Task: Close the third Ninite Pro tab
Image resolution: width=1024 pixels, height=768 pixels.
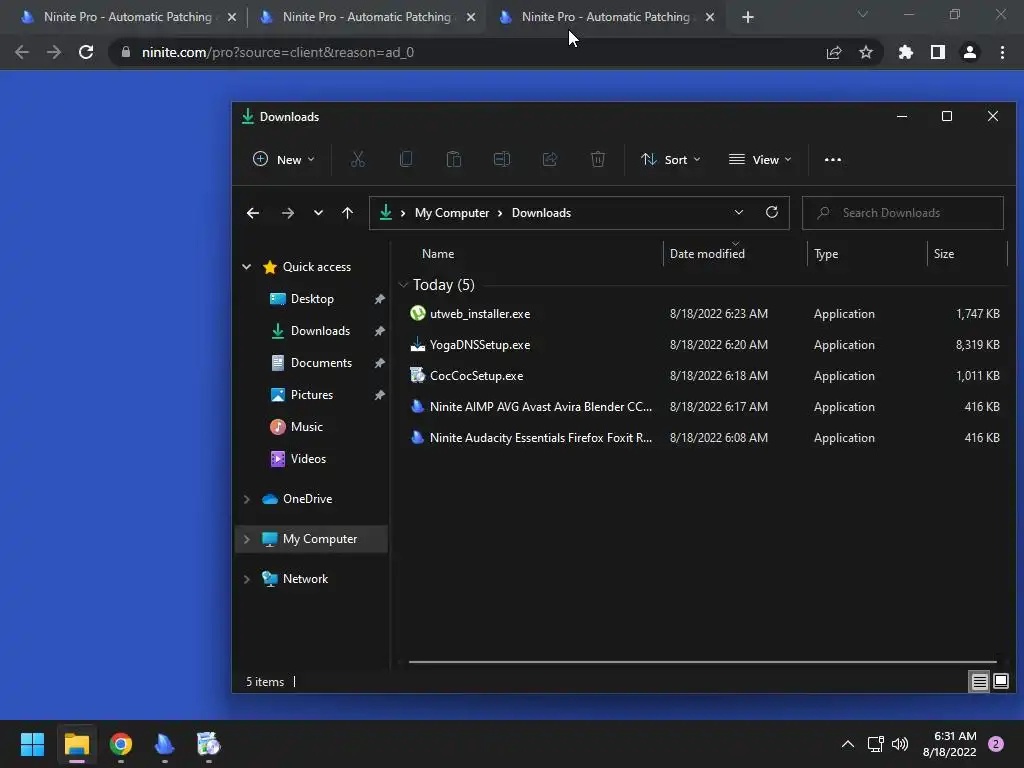Action: tap(710, 17)
